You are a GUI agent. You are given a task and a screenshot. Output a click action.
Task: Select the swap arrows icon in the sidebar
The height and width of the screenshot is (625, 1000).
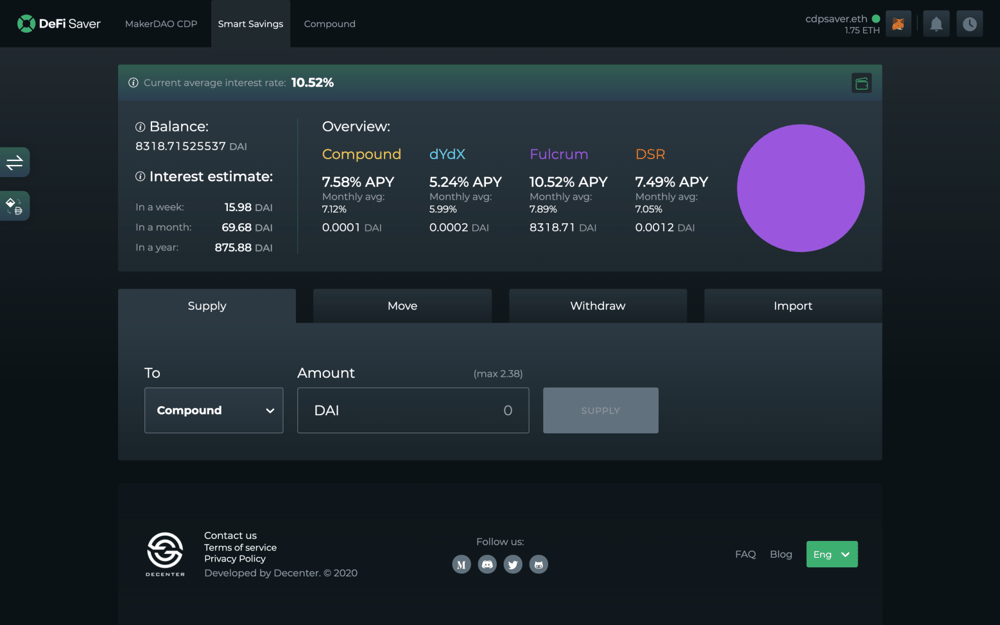pyautogui.click(x=14, y=161)
